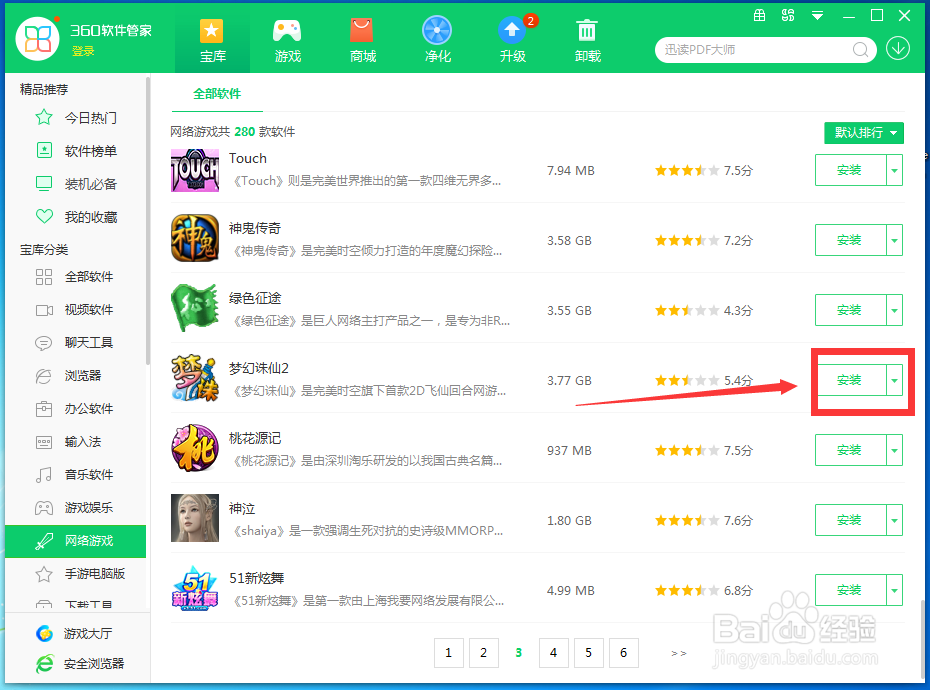This screenshot has height=690, width=930.
Task: Install 绿色征途
Action: pyautogui.click(x=851, y=310)
